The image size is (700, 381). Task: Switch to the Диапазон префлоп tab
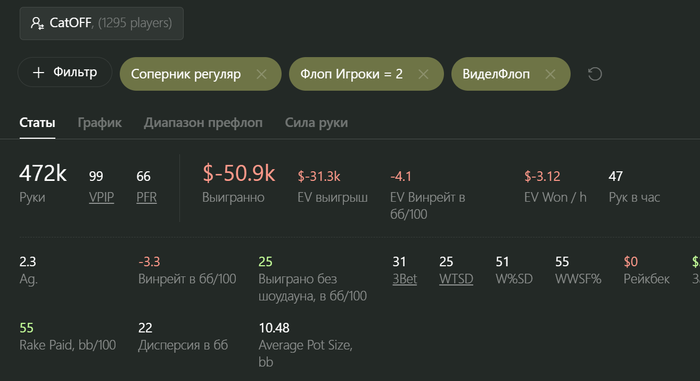[x=203, y=123]
